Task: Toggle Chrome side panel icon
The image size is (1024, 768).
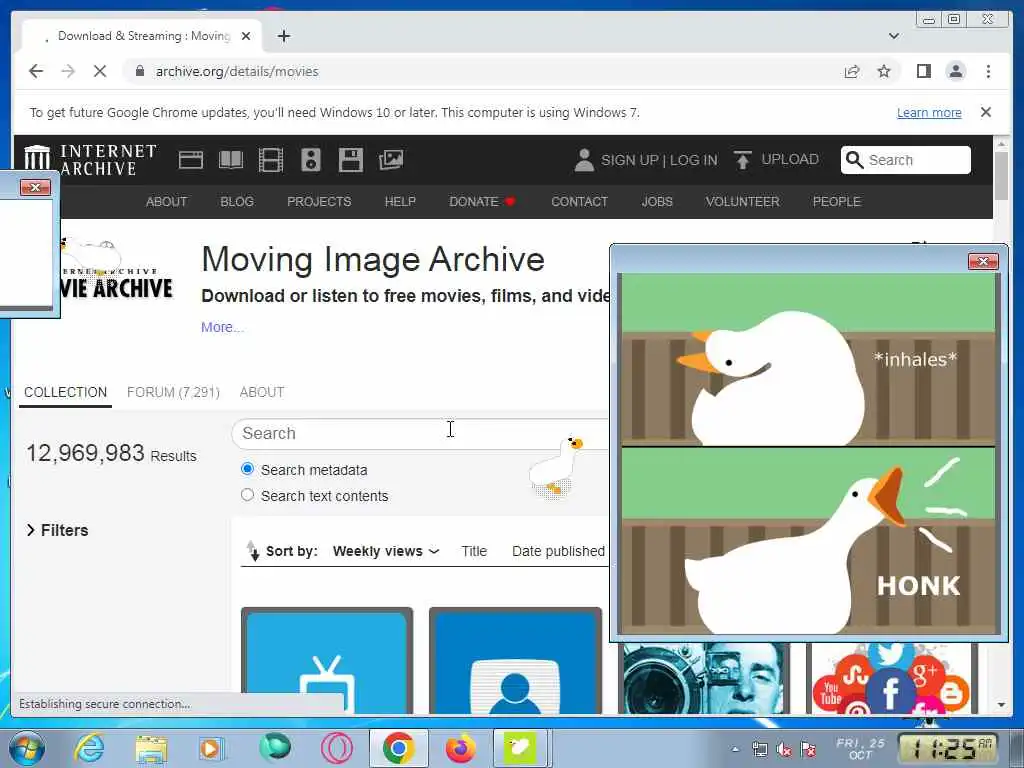Action: pos(923,71)
